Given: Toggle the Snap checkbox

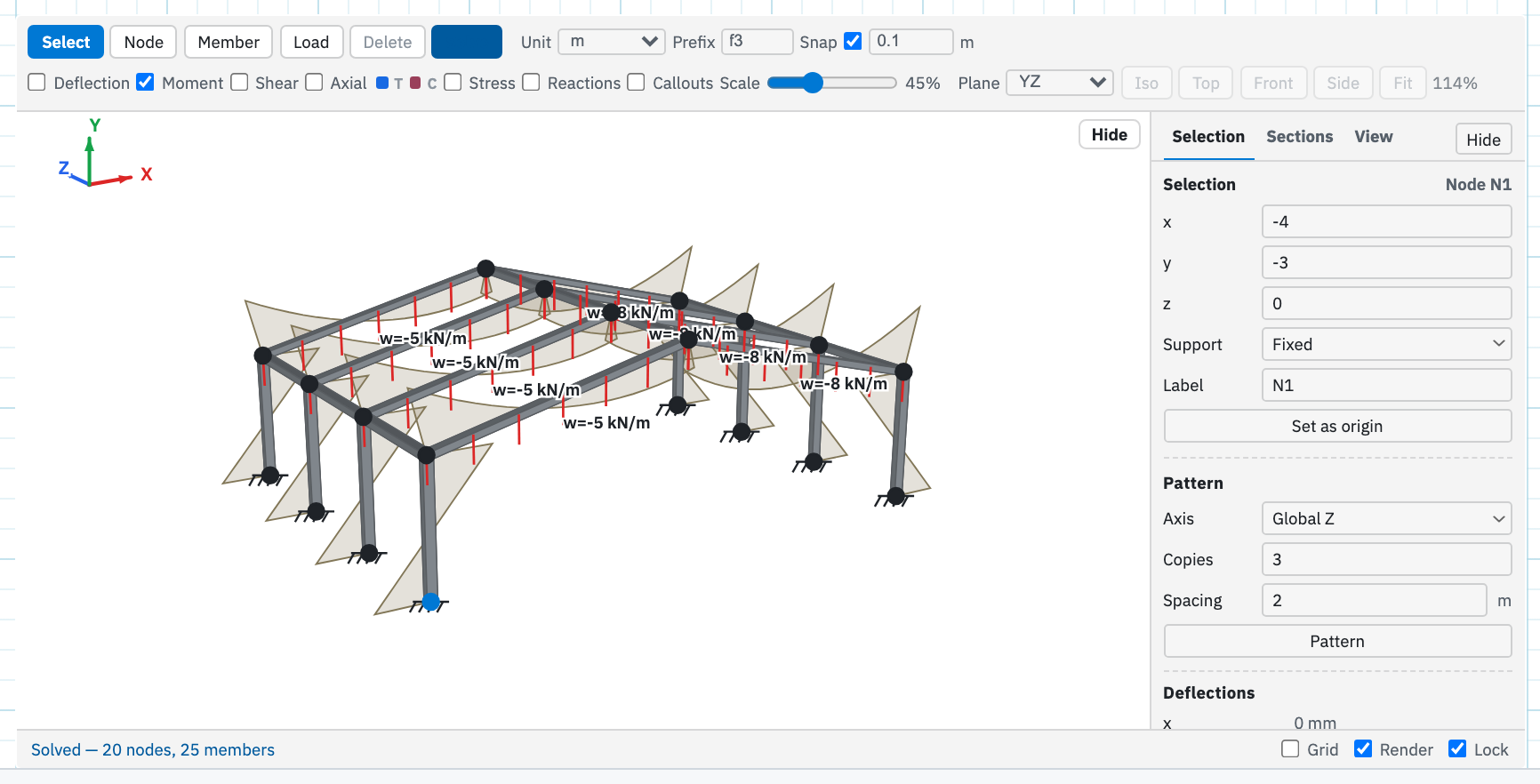Looking at the screenshot, I should pyautogui.click(x=853, y=41).
